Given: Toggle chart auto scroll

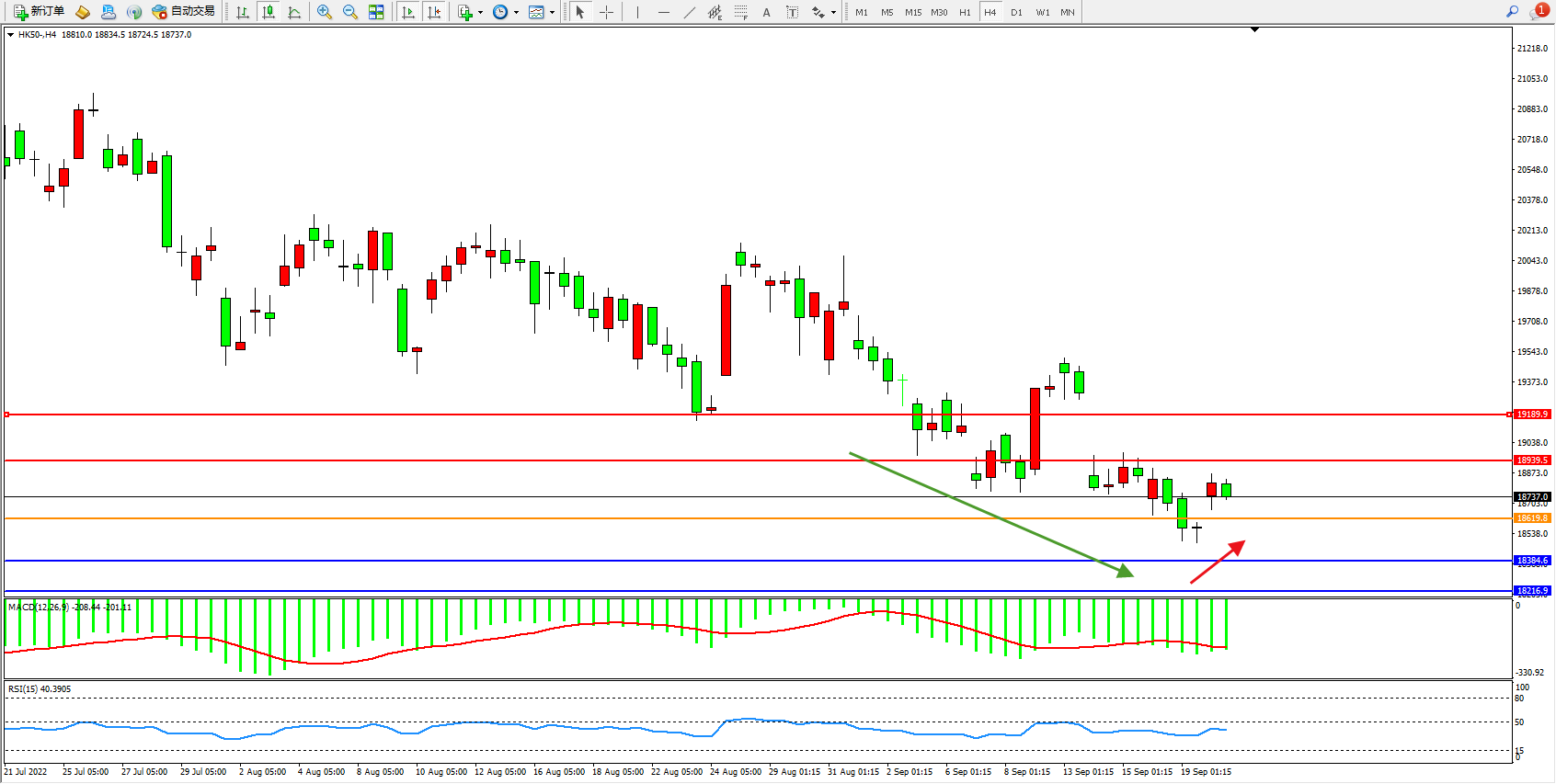Looking at the screenshot, I should (x=408, y=12).
